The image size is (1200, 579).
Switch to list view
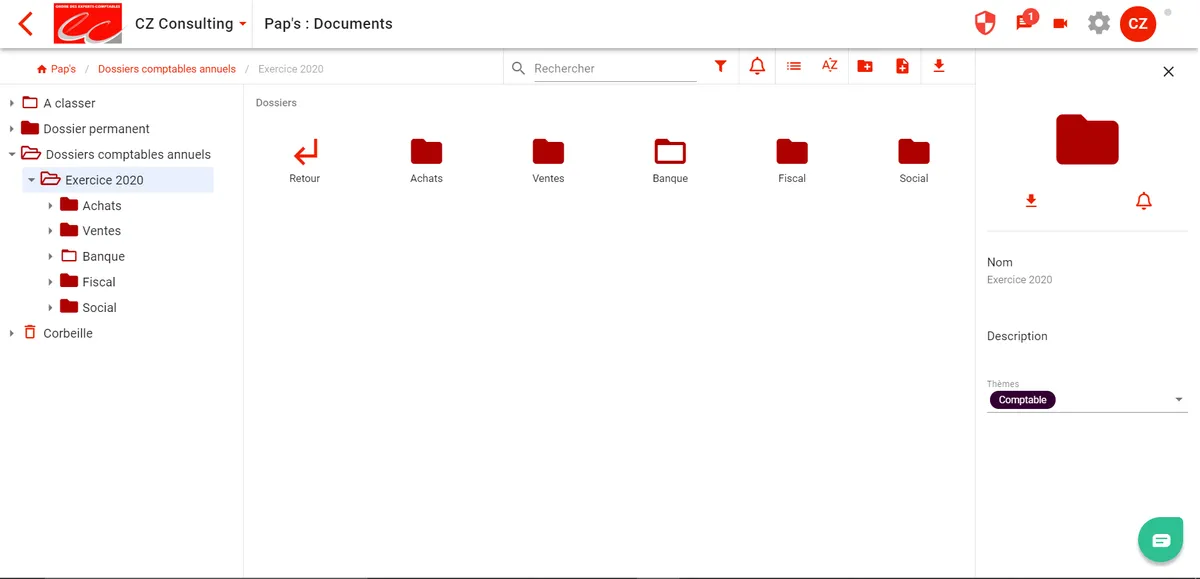pos(793,67)
